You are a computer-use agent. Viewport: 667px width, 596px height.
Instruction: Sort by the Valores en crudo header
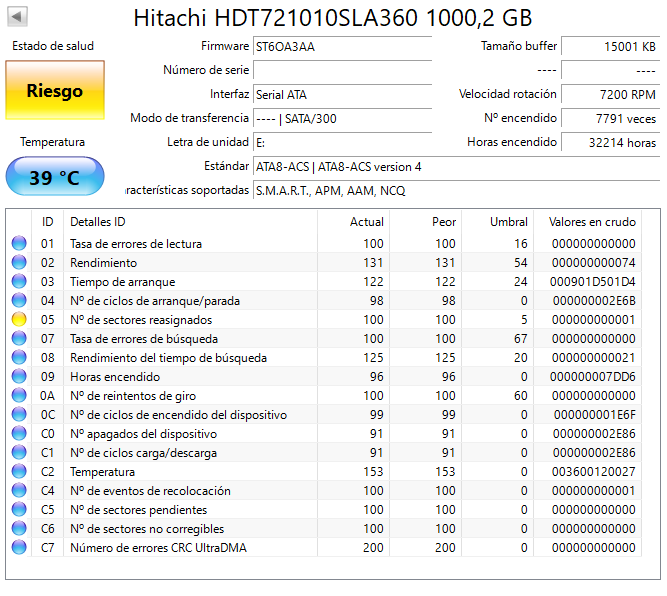point(587,222)
